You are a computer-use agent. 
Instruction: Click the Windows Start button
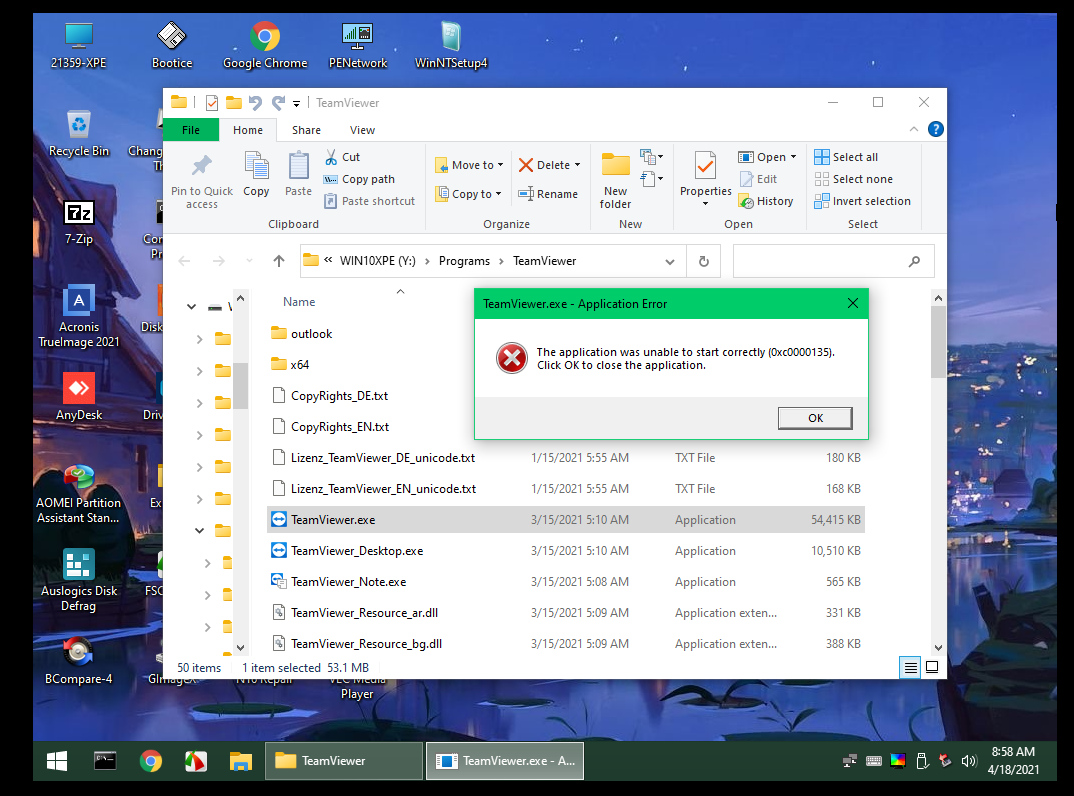pos(57,761)
